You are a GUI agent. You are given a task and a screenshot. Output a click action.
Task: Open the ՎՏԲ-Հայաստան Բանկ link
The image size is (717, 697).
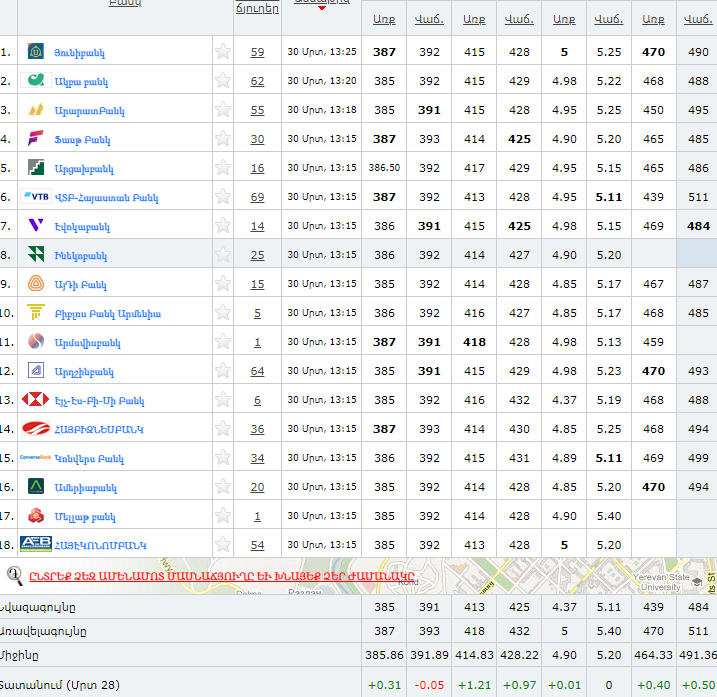point(107,198)
